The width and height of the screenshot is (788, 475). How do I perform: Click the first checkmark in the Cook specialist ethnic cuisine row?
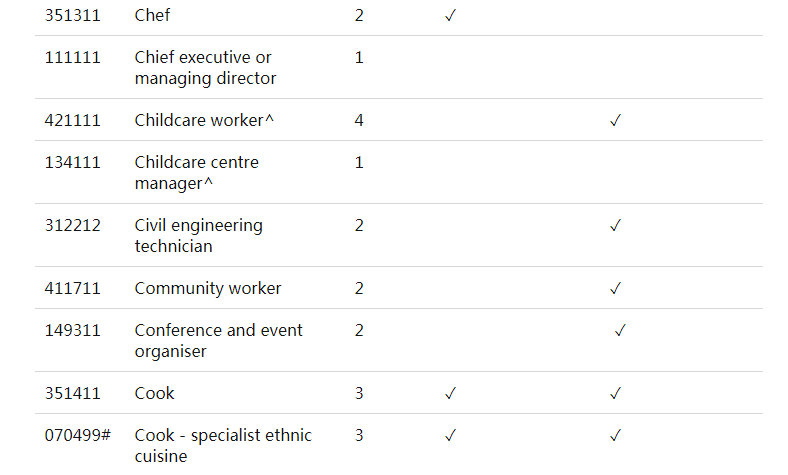pos(450,435)
